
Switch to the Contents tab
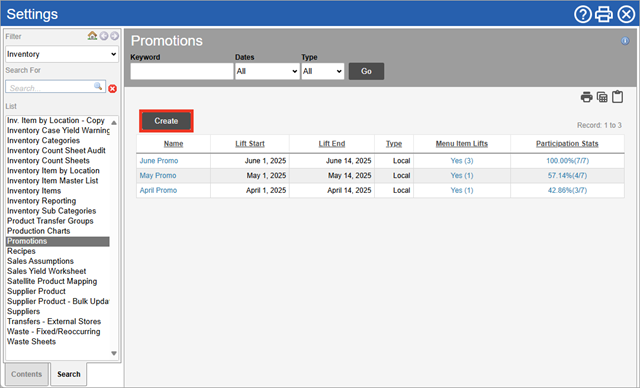click(x=27, y=374)
